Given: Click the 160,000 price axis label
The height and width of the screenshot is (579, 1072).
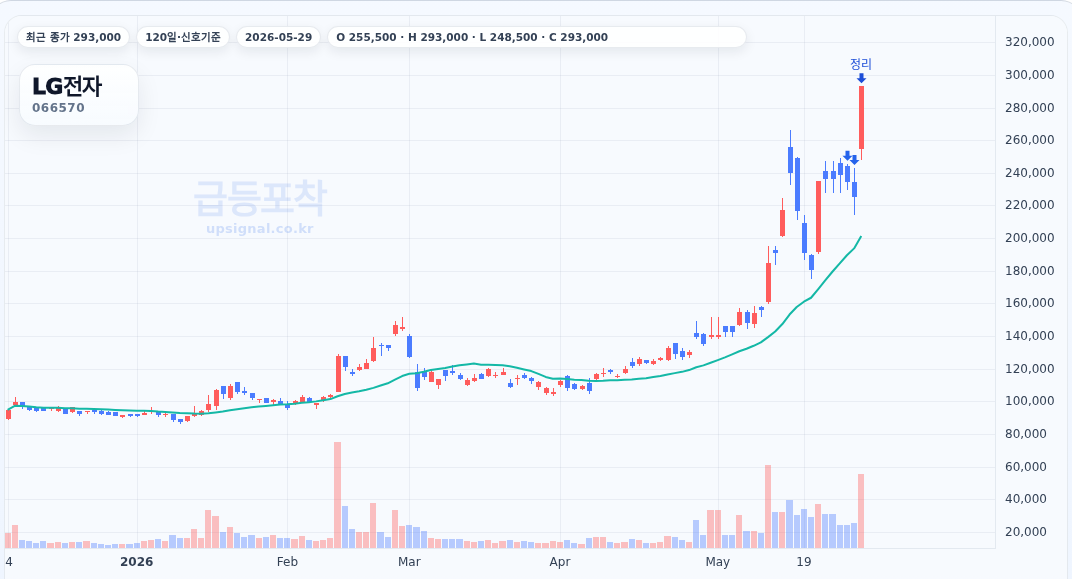Looking at the screenshot, I should pyautogui.click(x=1030, y=302).
